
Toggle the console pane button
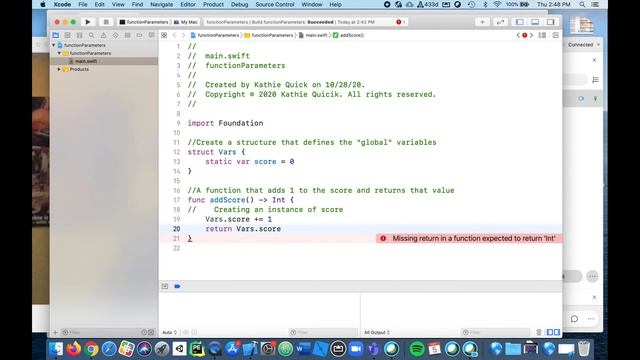557,332
